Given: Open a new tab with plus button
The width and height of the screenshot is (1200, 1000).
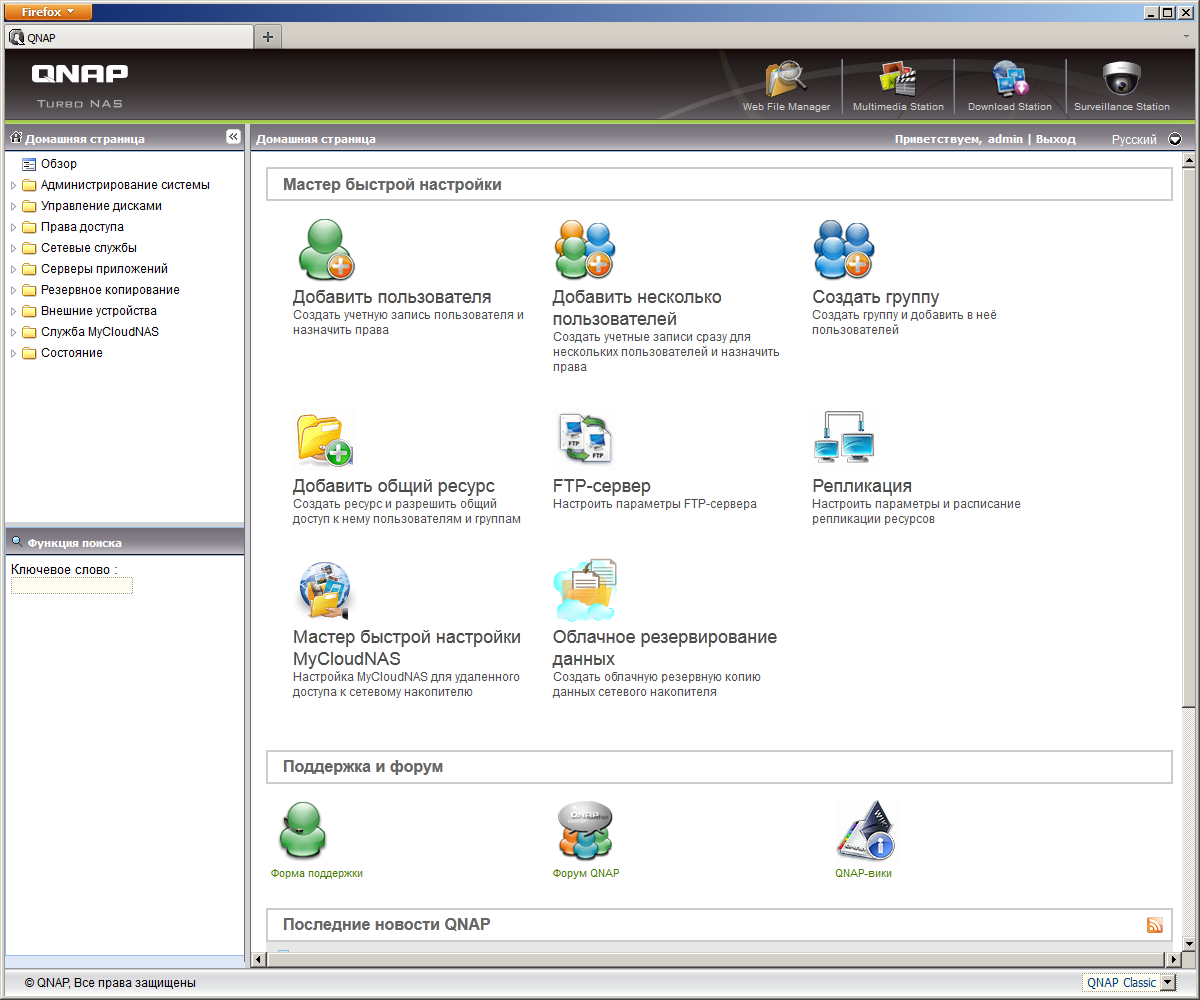Looking at the screenshot, I should pos(268,37).
